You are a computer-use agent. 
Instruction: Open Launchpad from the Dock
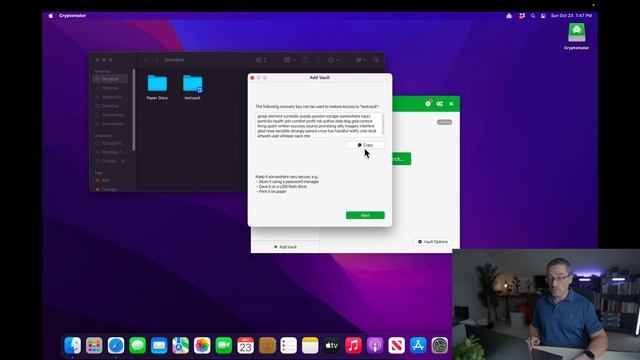(x=94, y=346)
